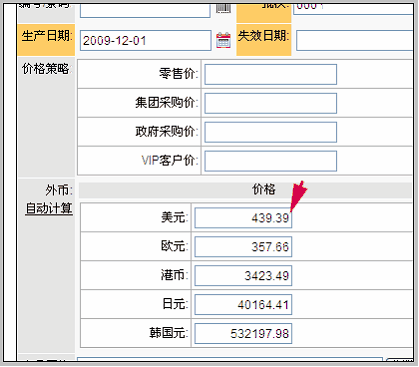Click the 韩国元 label

[x=169, y=333]
